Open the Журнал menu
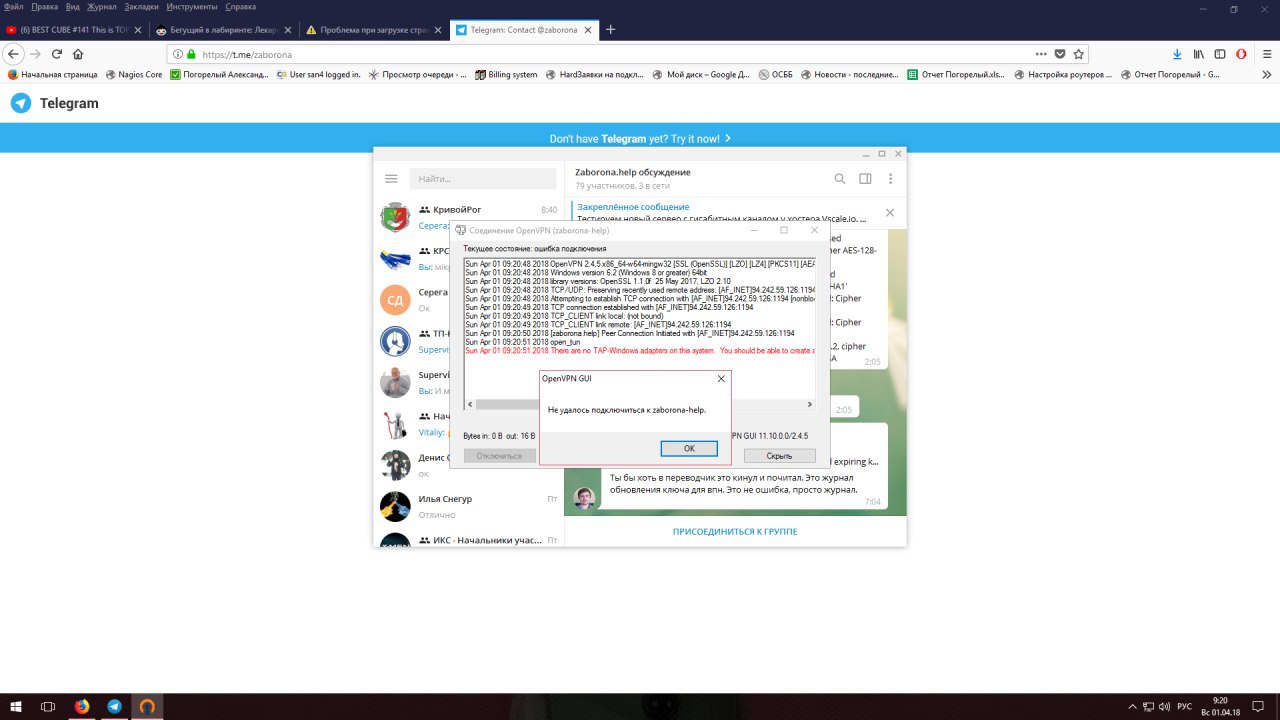The width and height of the screenshot is (1280, 720). click(x=102, y=7)
